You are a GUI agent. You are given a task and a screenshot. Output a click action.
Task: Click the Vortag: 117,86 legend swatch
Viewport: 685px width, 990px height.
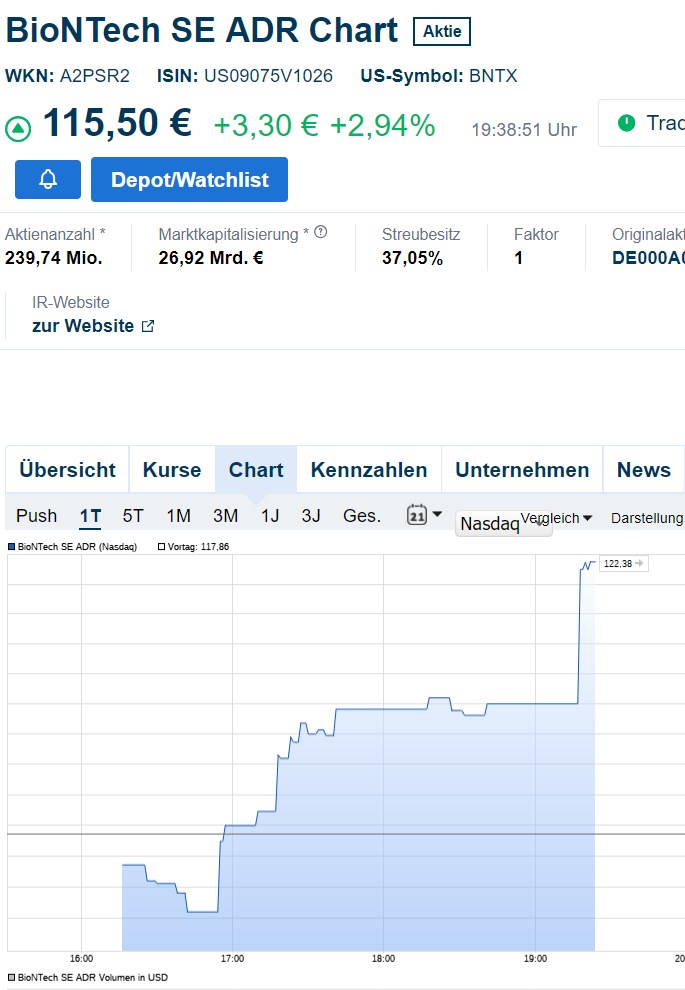162,547
